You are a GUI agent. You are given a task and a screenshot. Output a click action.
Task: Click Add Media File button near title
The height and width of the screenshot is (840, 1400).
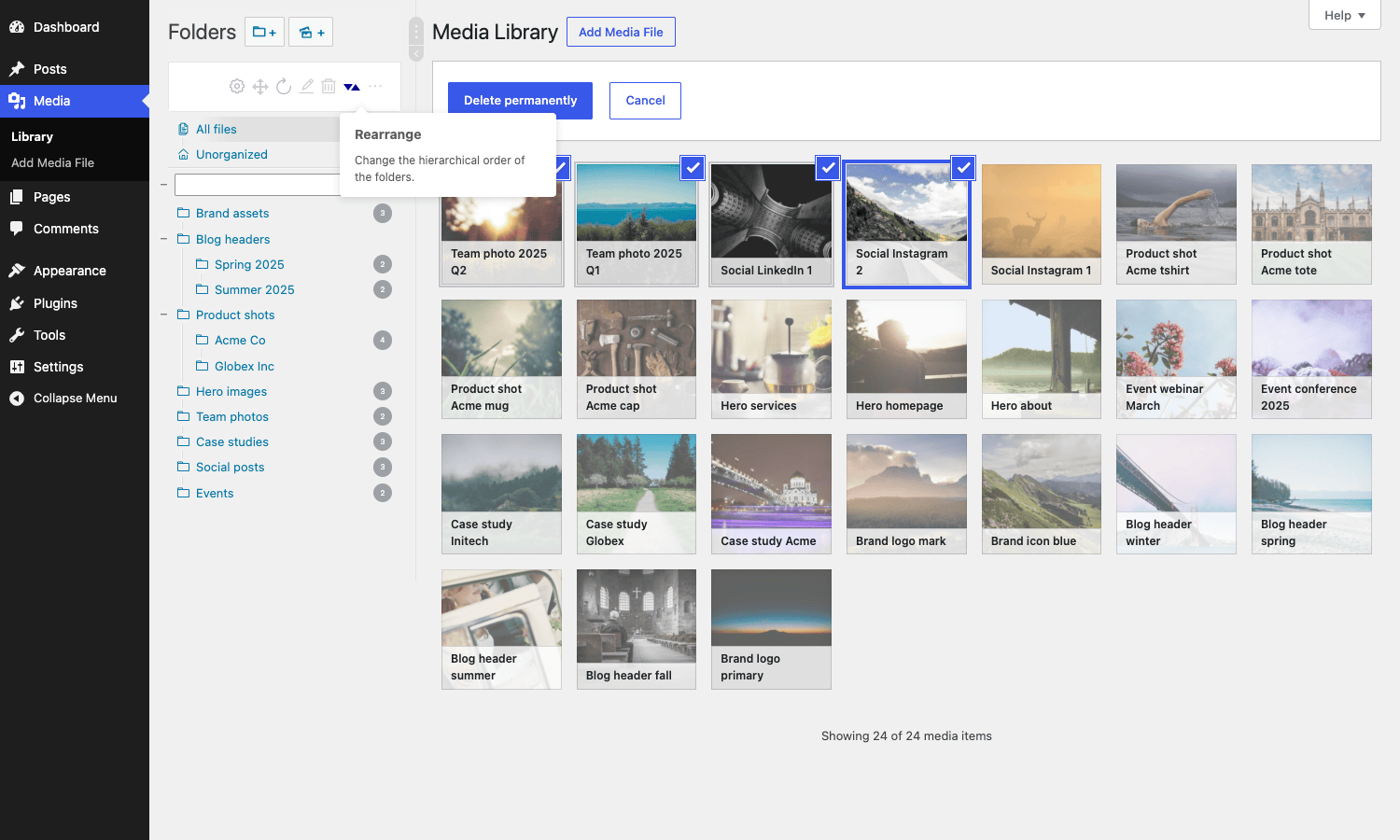pyautogui.click(x=621, y=32)
